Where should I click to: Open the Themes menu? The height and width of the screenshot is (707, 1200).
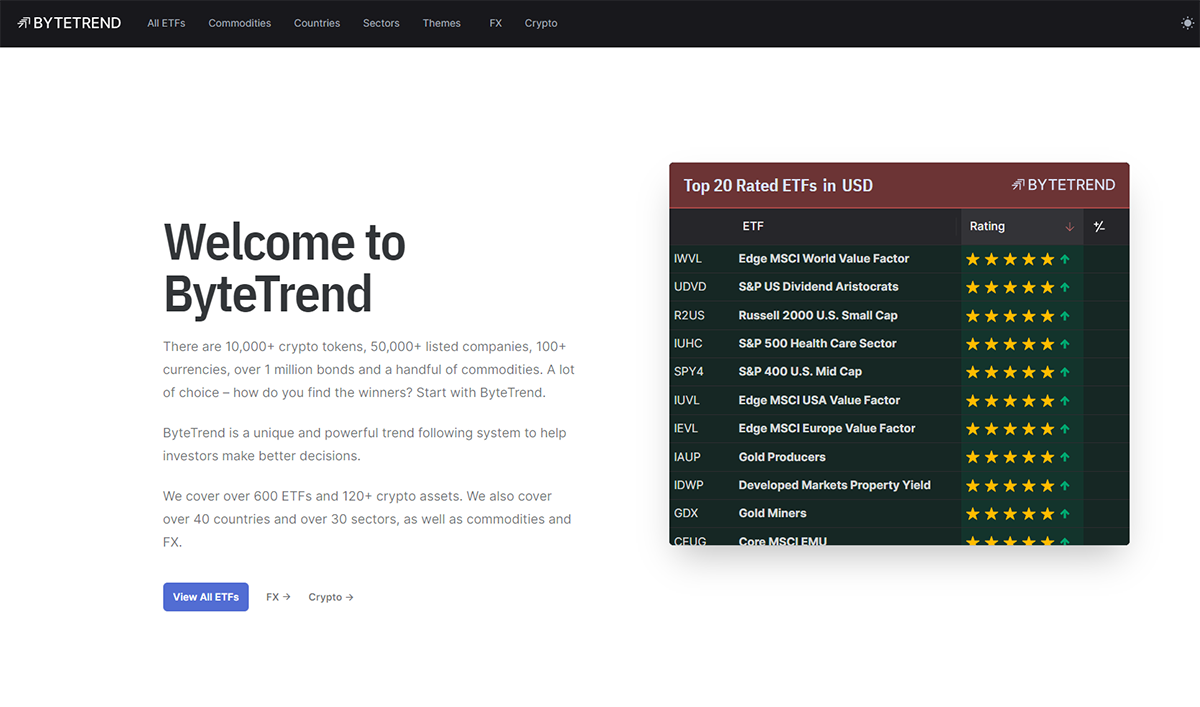(442, 23)
